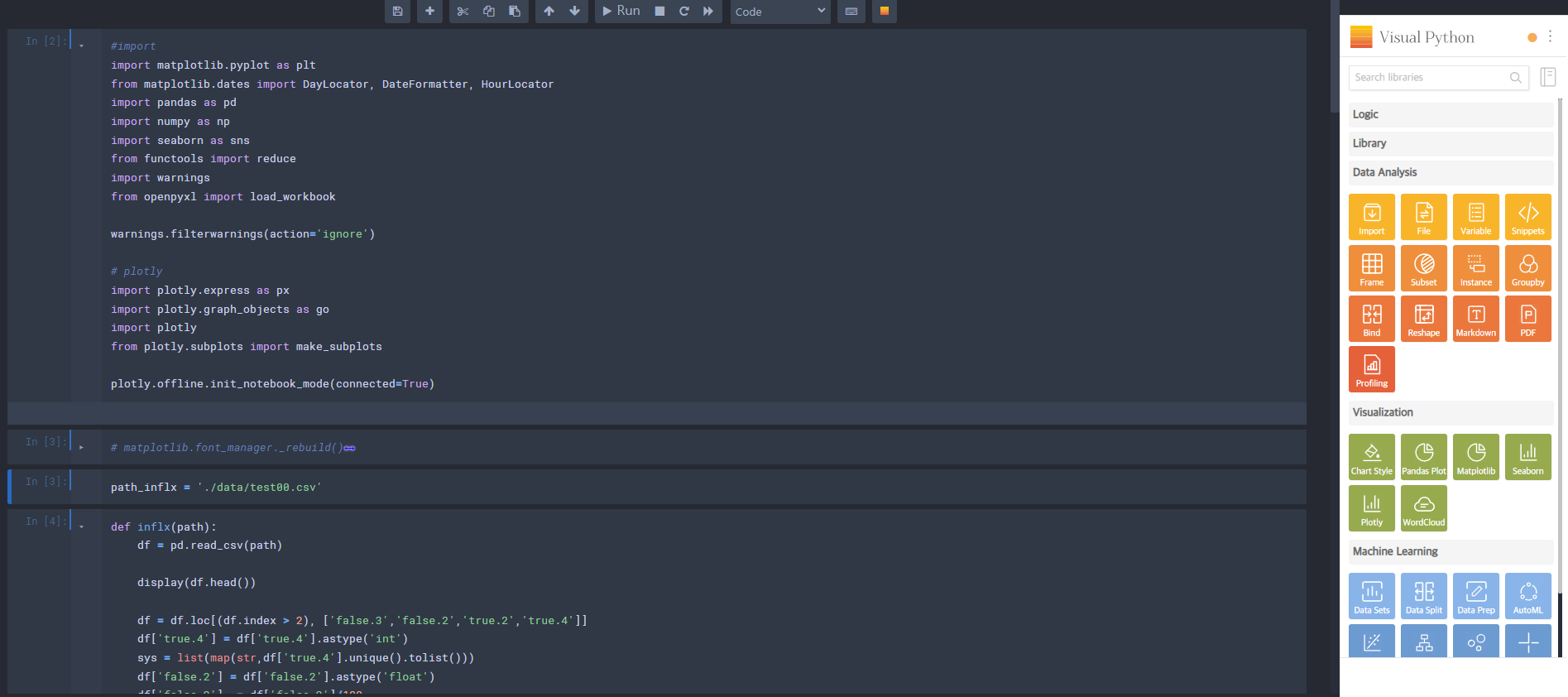Open the Bind tool
The height and width of the screenshot is (697, 1568).
[1371, 319]
